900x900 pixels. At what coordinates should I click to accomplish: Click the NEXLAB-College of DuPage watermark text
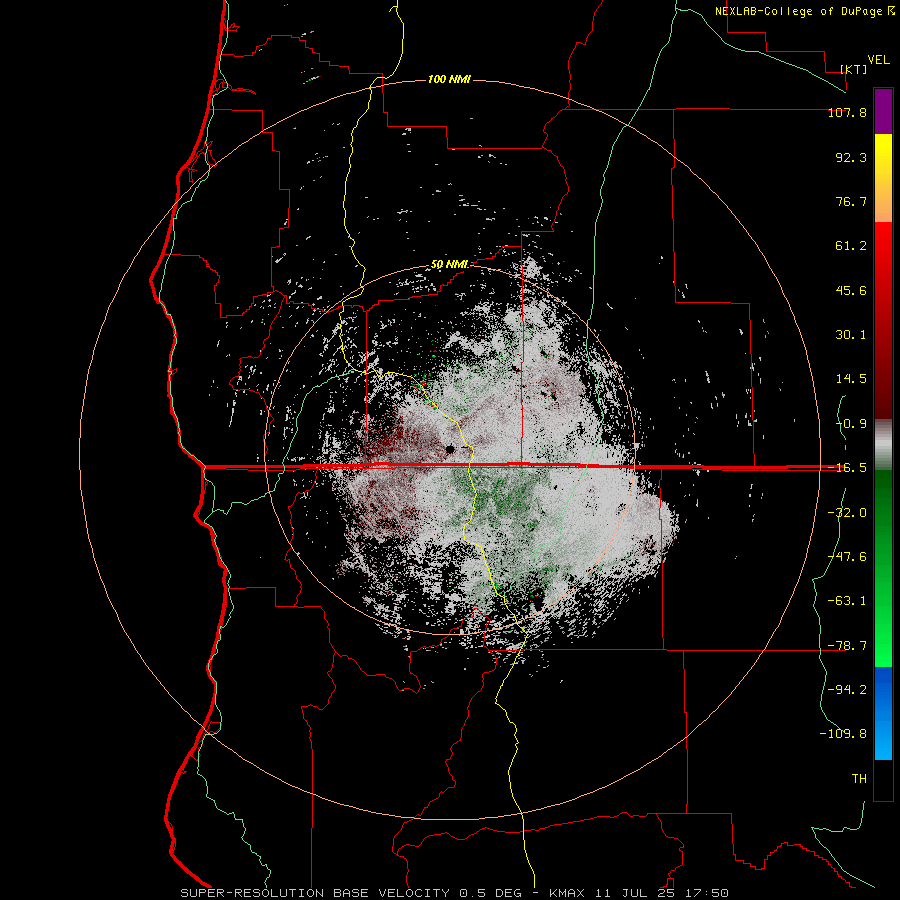(798, 11)
